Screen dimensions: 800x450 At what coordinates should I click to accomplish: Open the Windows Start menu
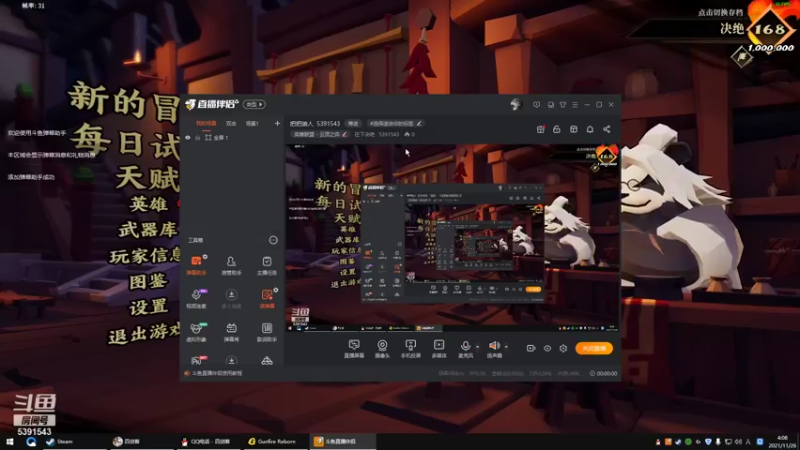pos(10,442)
